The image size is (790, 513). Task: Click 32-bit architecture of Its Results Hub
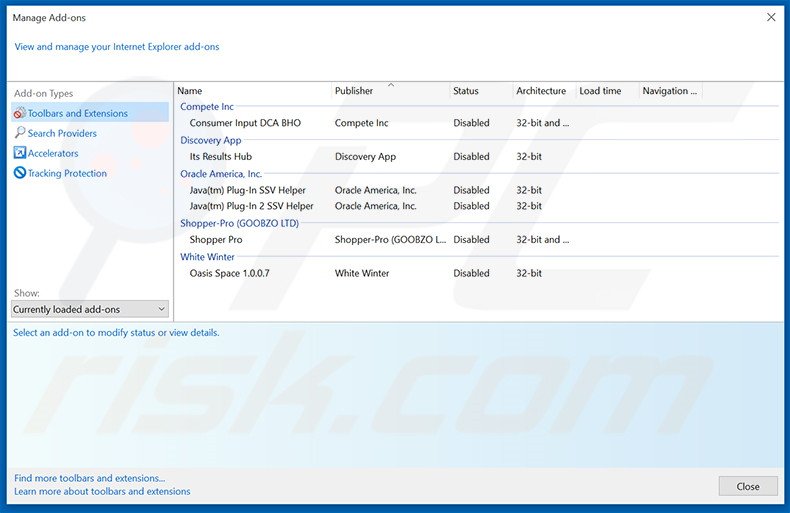coord(529,157)
